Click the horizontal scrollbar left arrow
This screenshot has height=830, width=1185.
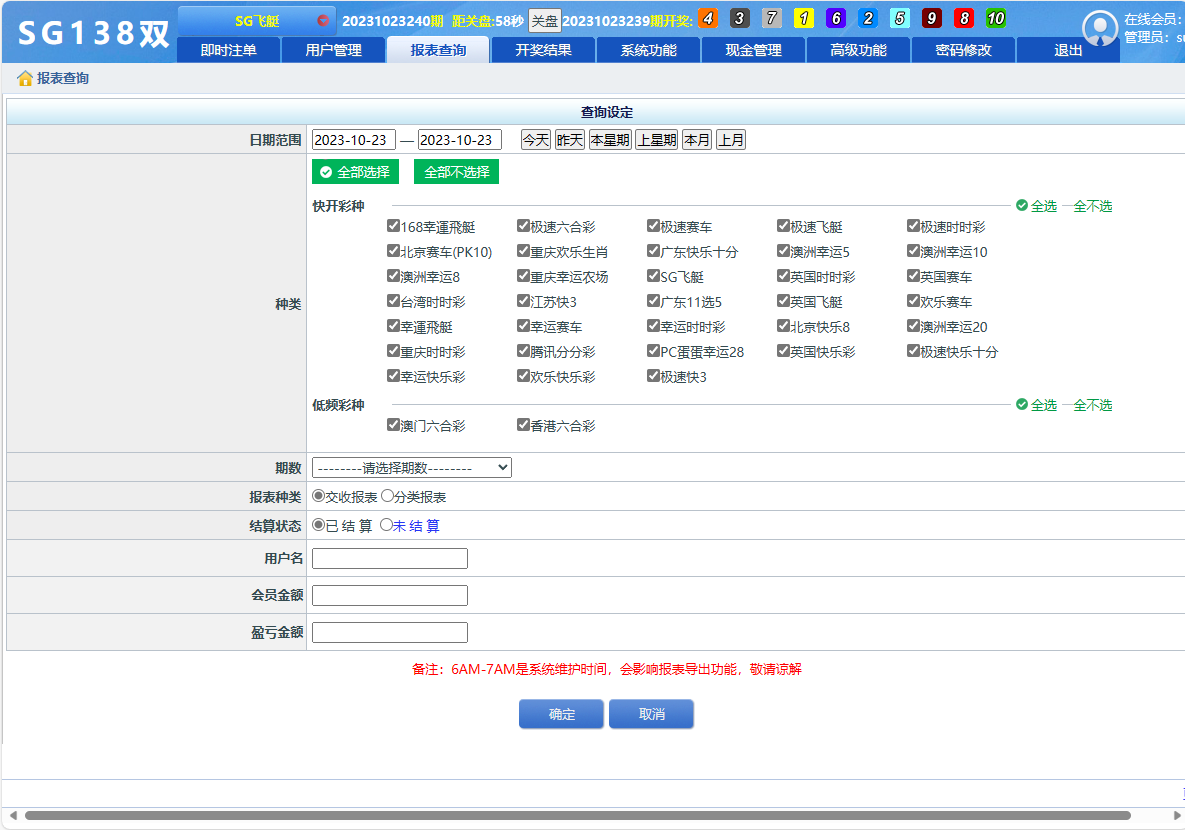(x=12, y=816)
